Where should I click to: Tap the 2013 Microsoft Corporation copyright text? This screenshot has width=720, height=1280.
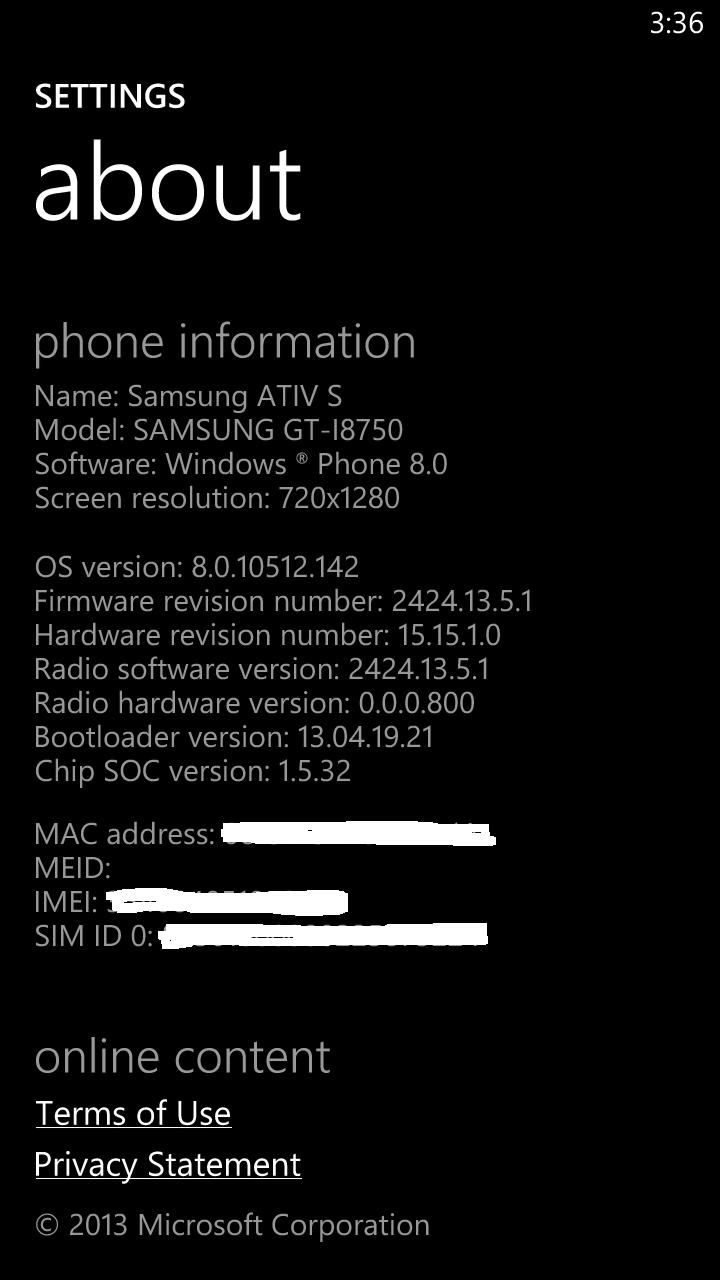(x=232, y=1226)
